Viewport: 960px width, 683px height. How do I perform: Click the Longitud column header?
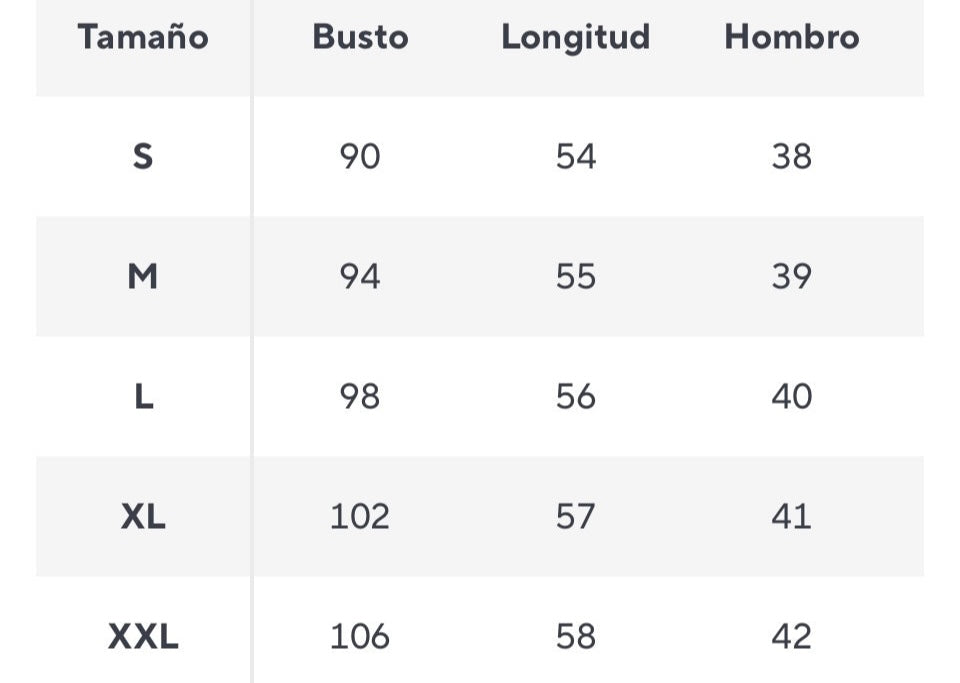tap(575, 37)
